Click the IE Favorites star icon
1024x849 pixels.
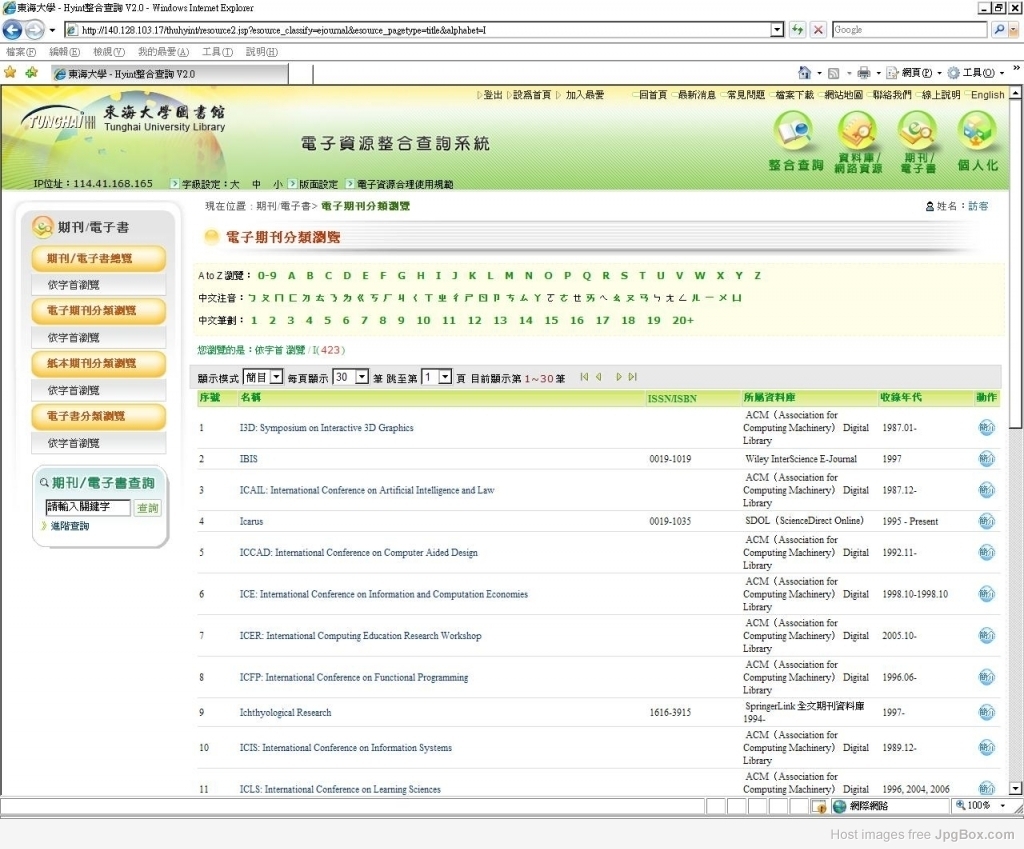click(x=10, y=73)
